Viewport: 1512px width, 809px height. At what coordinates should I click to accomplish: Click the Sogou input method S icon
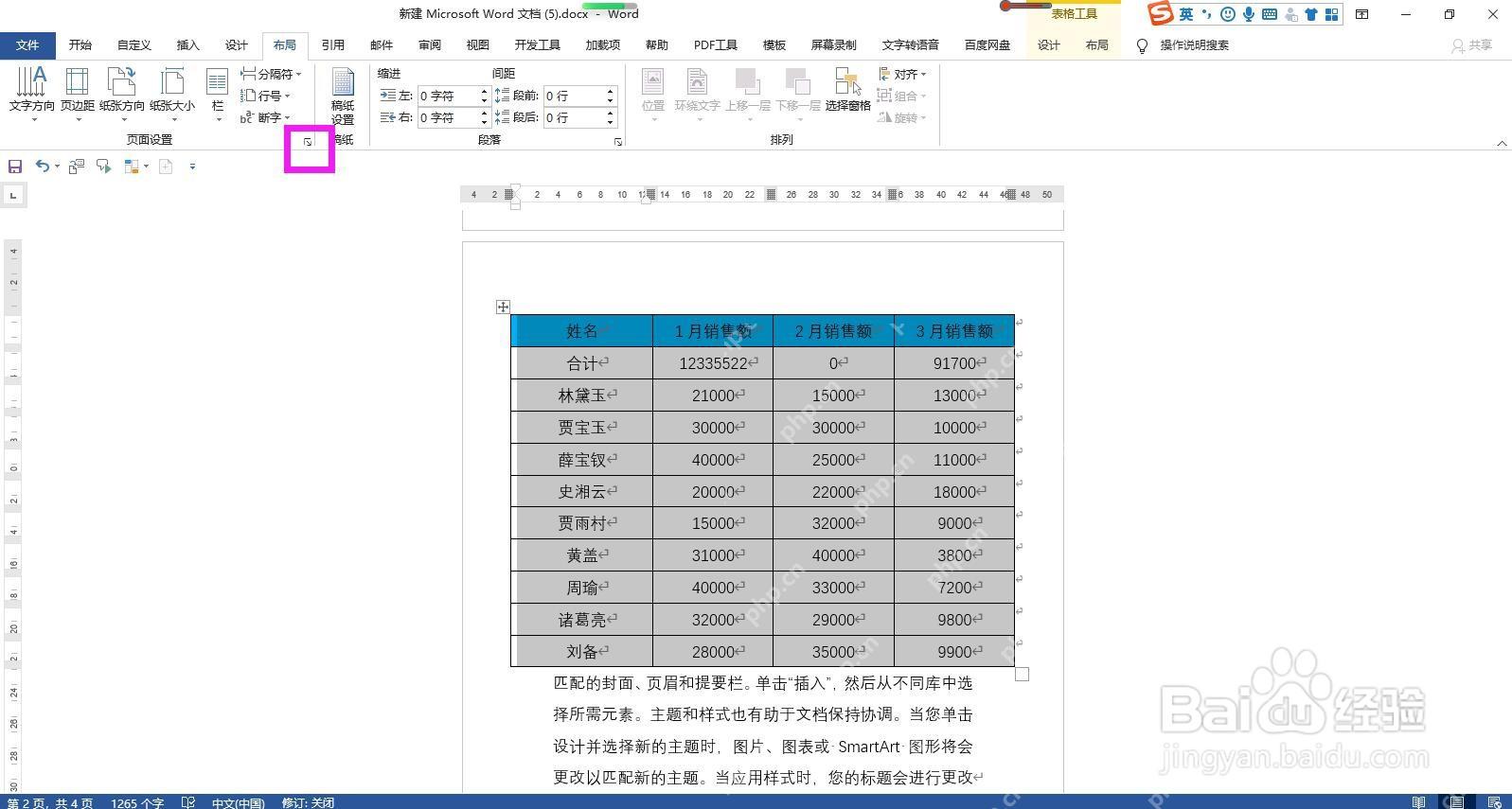1160,13
